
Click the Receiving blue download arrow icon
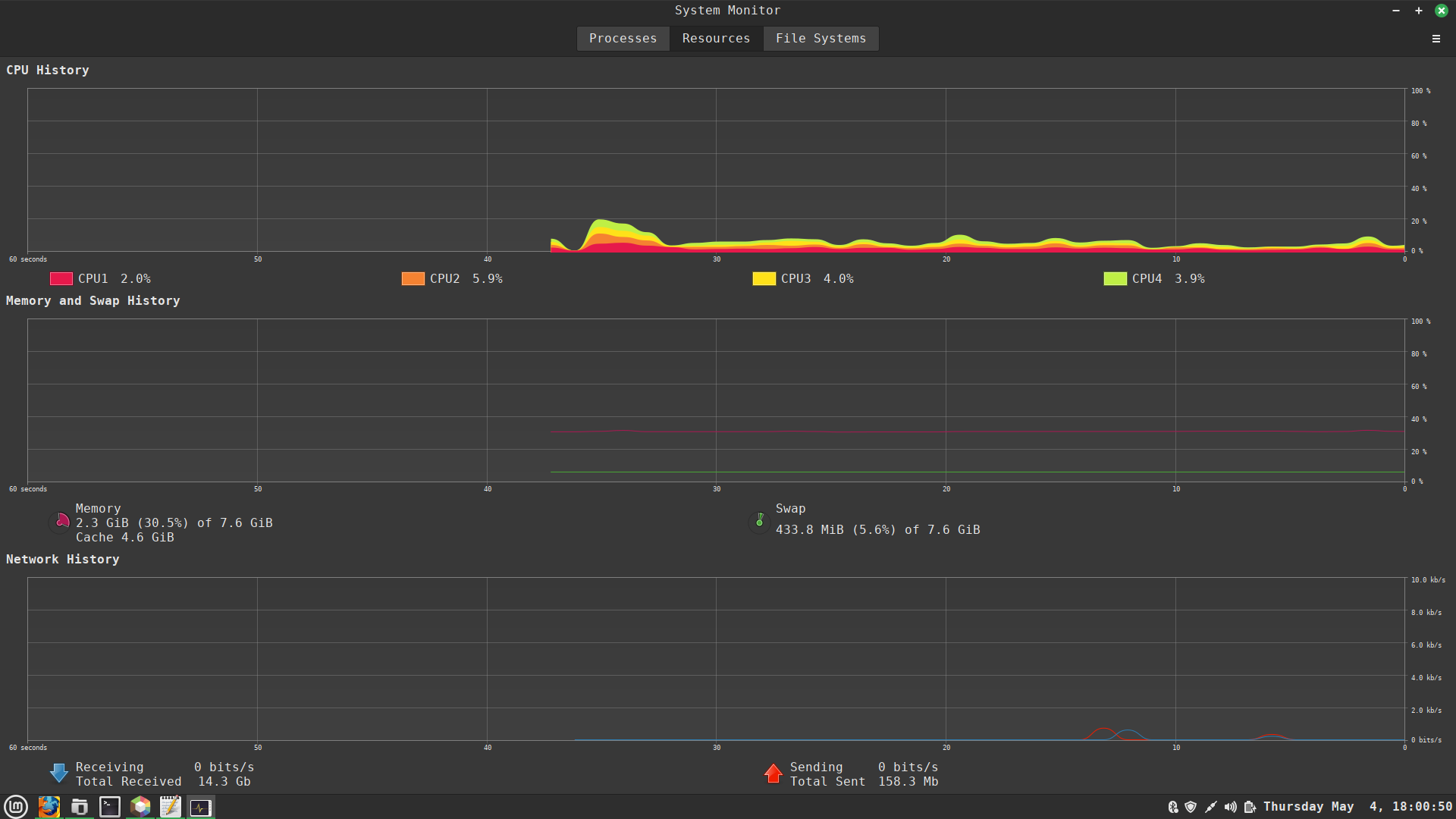58,773
